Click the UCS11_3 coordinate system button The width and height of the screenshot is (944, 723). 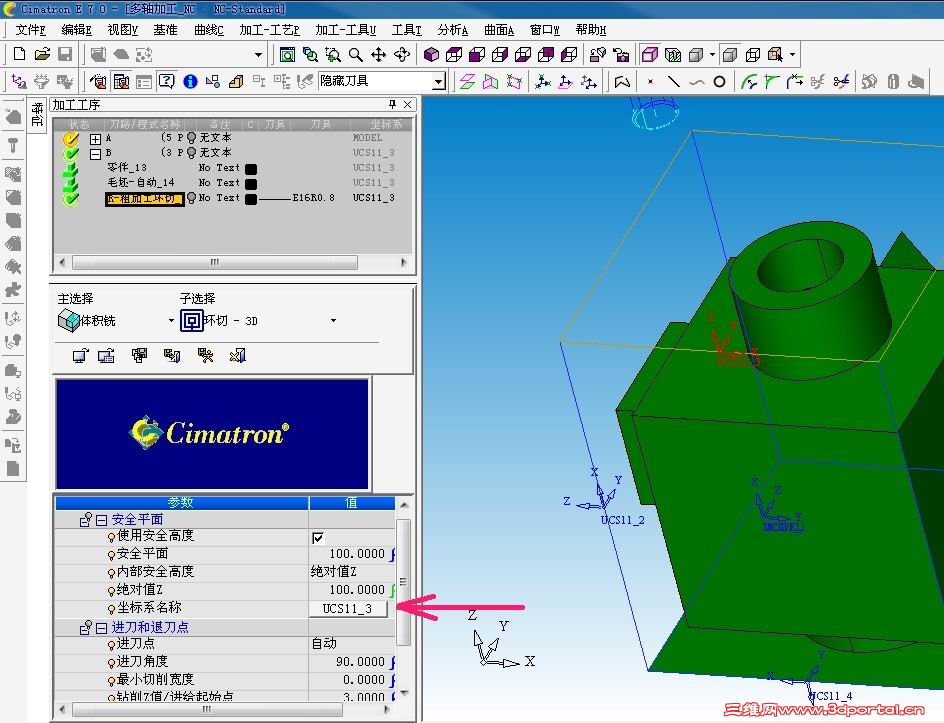348,609
